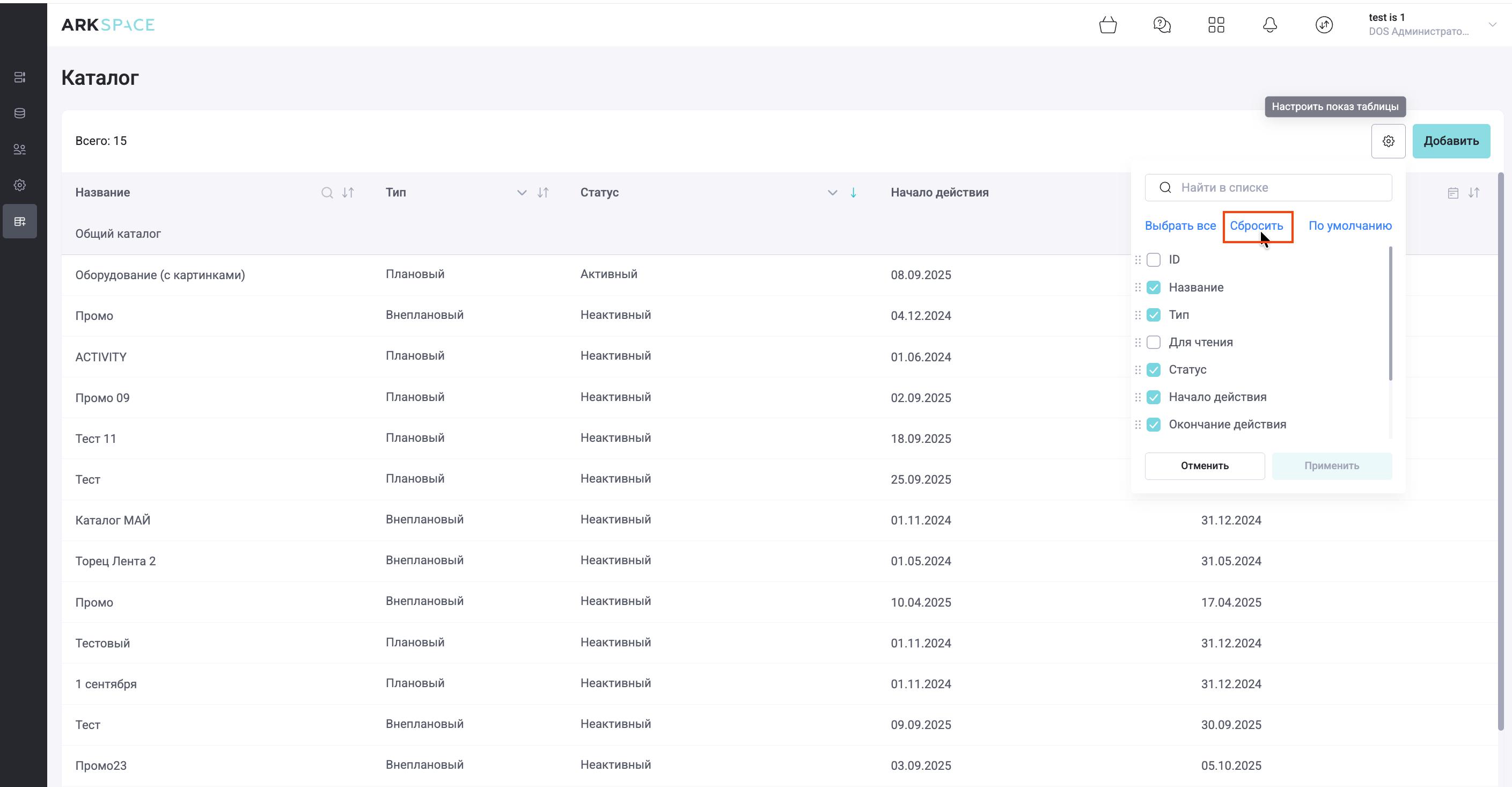Click the users icon in left sidebar
1512x787 pixels.
point(20,149)
